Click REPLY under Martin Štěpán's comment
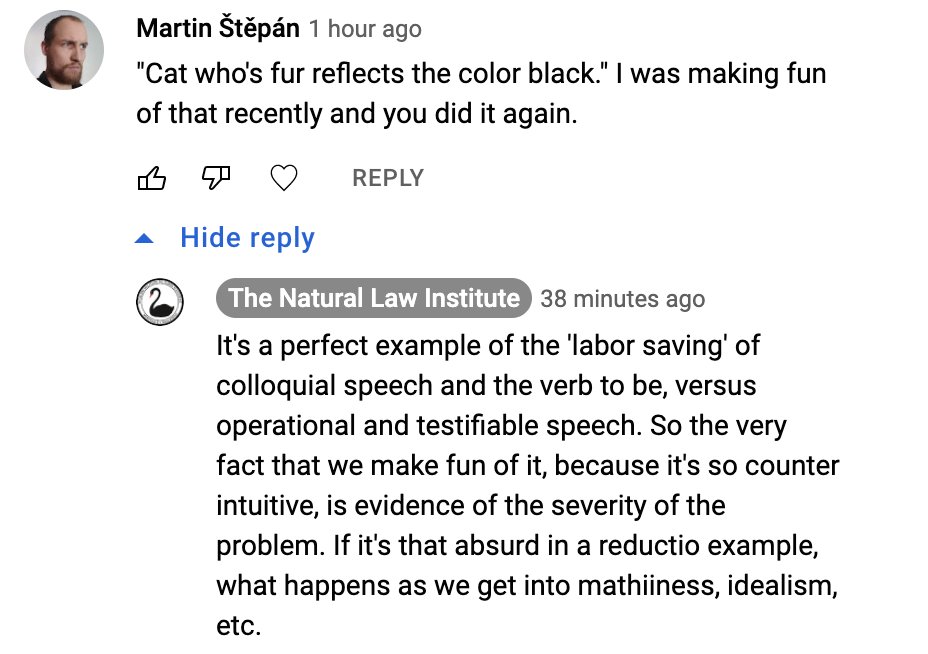928x654 pixels. (x=388, y=178)
